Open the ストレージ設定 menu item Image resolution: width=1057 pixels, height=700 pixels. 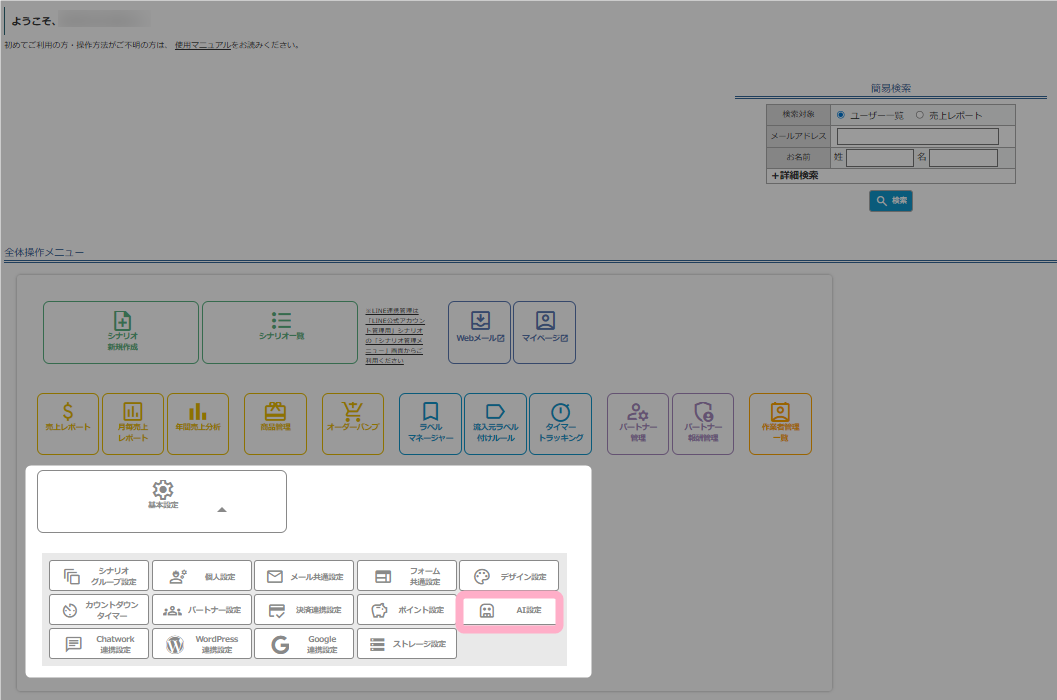pos(406,644)
